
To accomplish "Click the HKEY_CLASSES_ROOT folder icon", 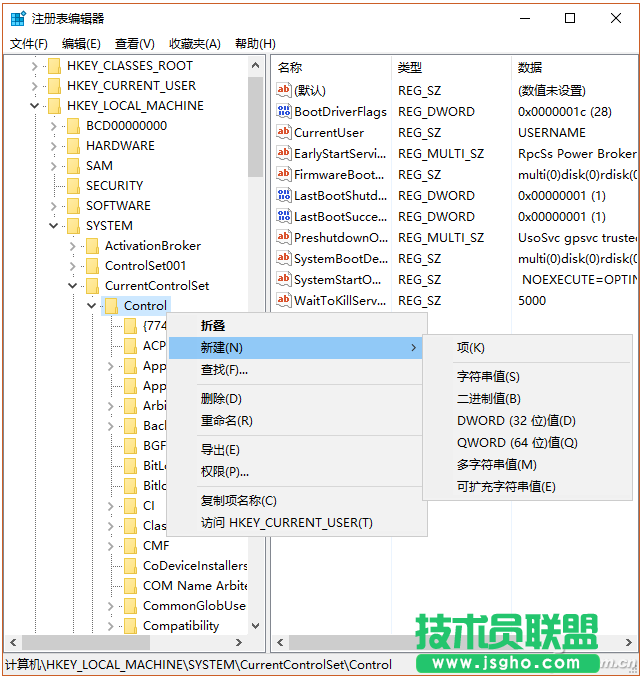I will [x=55, y=66].
